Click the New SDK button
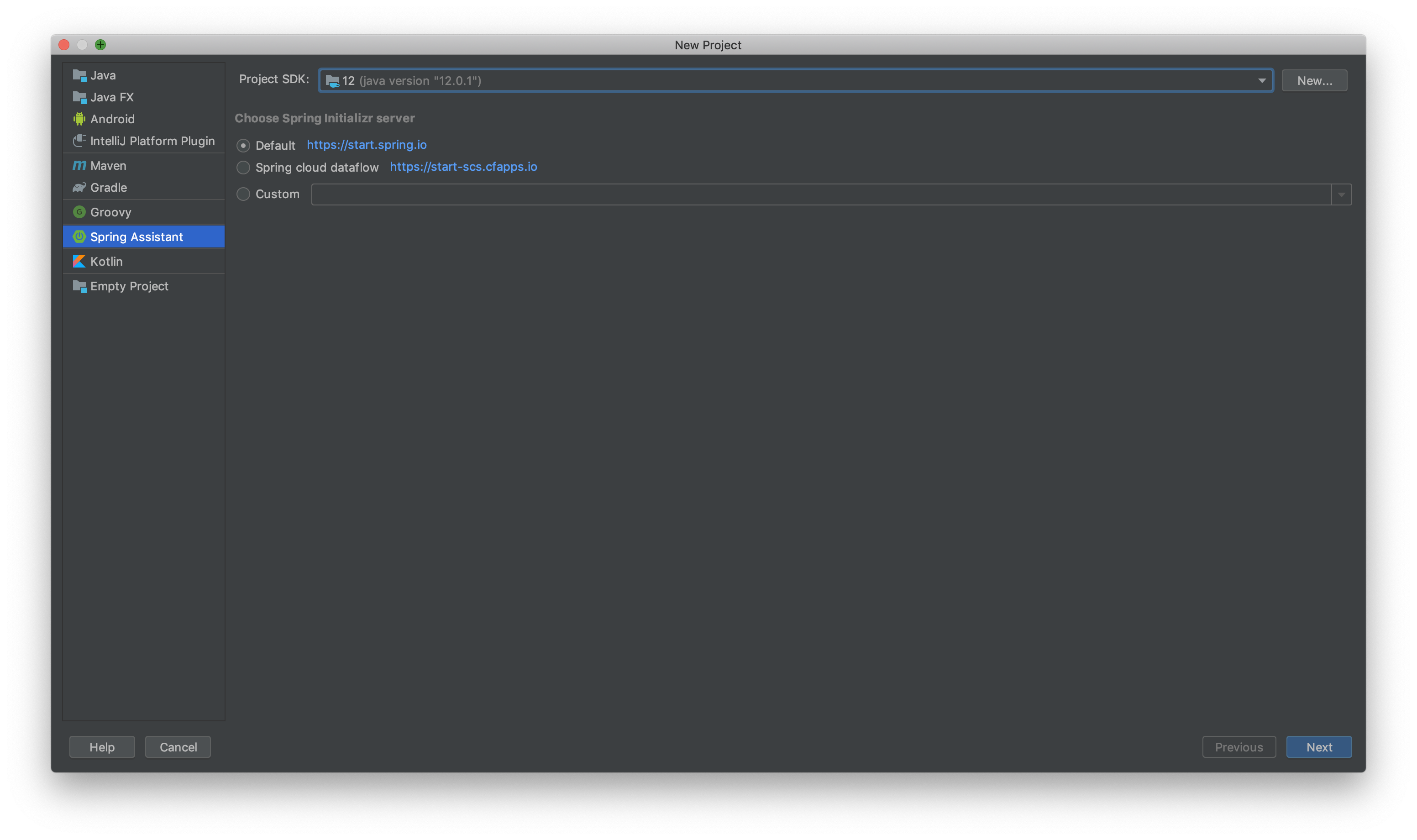The height and width of the screenshot is (840, 1417). pyautogui.click(x=1314, y=80)
